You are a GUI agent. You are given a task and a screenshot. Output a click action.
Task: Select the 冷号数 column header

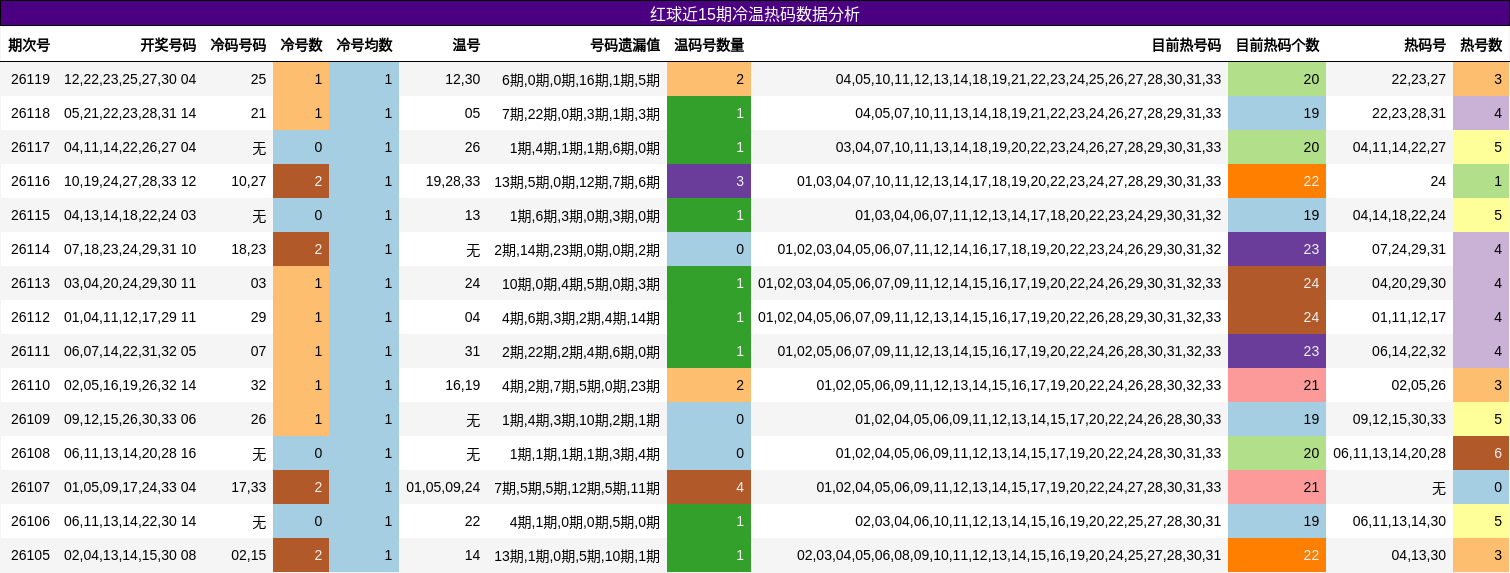click(301, 45)
